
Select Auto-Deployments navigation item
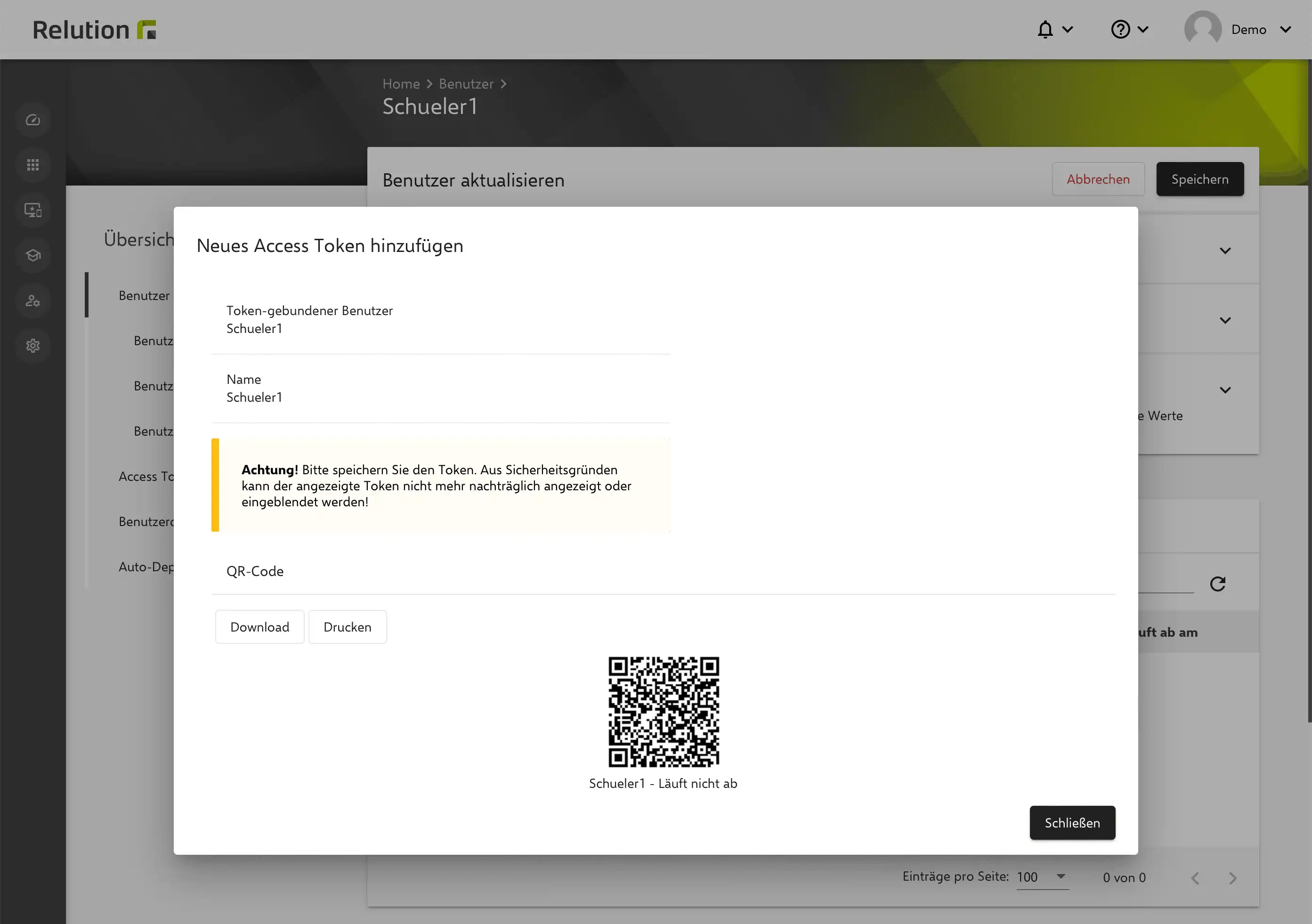click(146, 567)
